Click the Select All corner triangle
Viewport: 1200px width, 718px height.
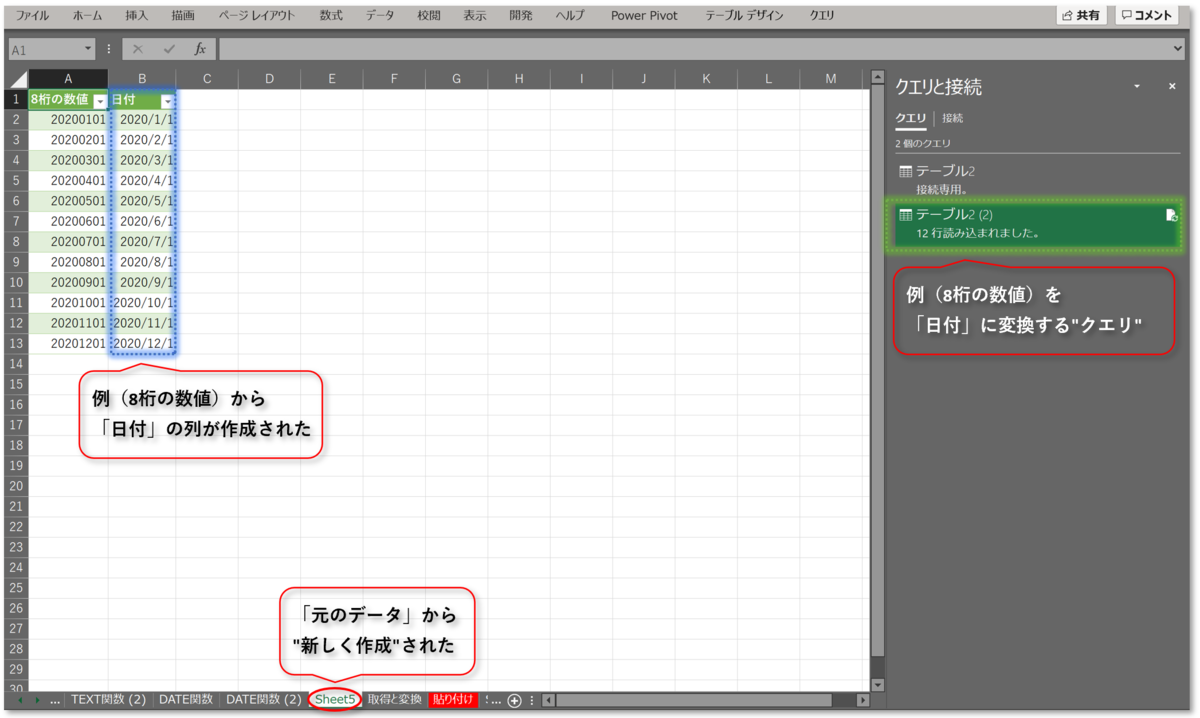point(17,79)
